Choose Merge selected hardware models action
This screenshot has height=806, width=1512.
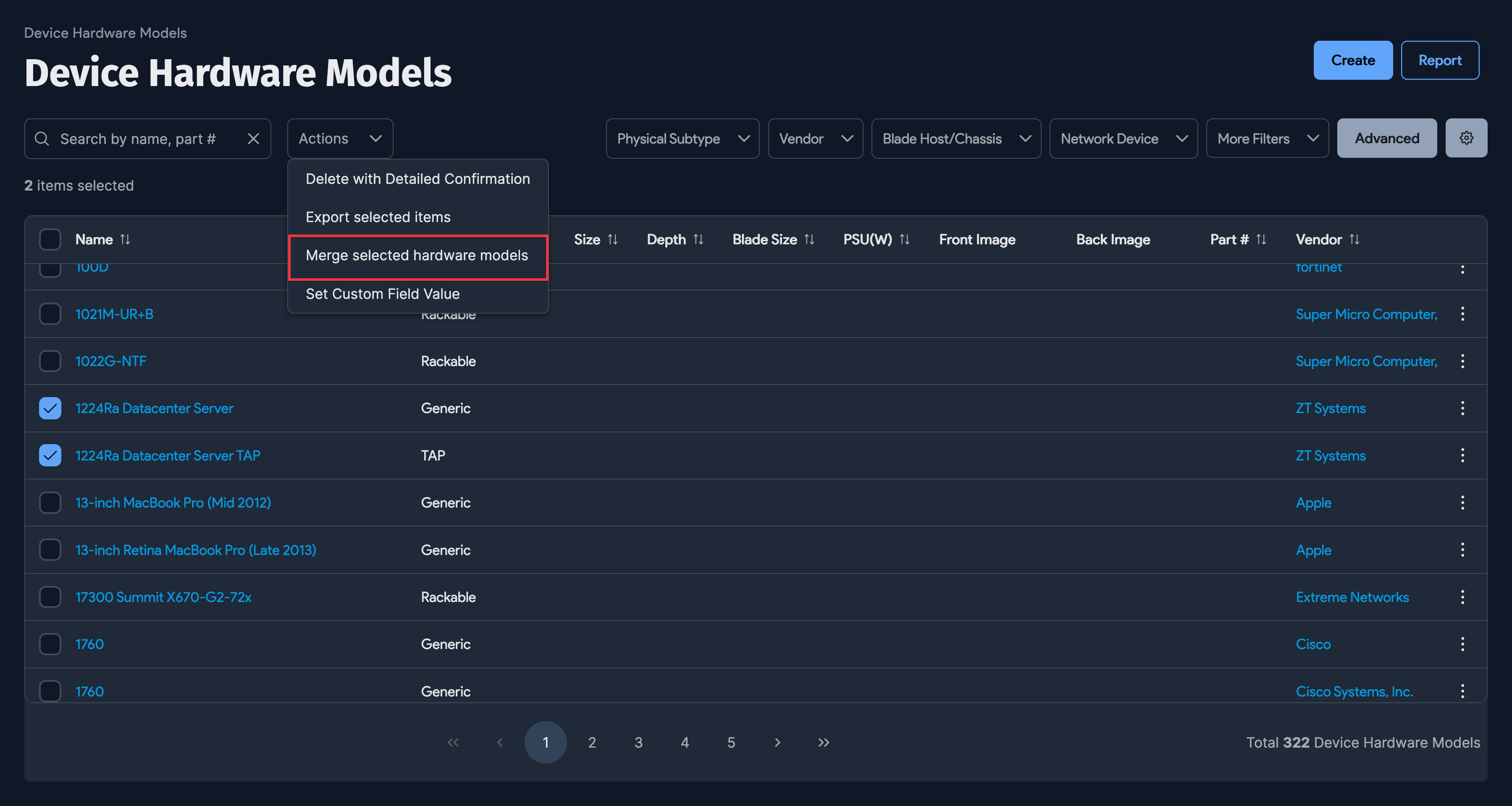coord(417,256)
